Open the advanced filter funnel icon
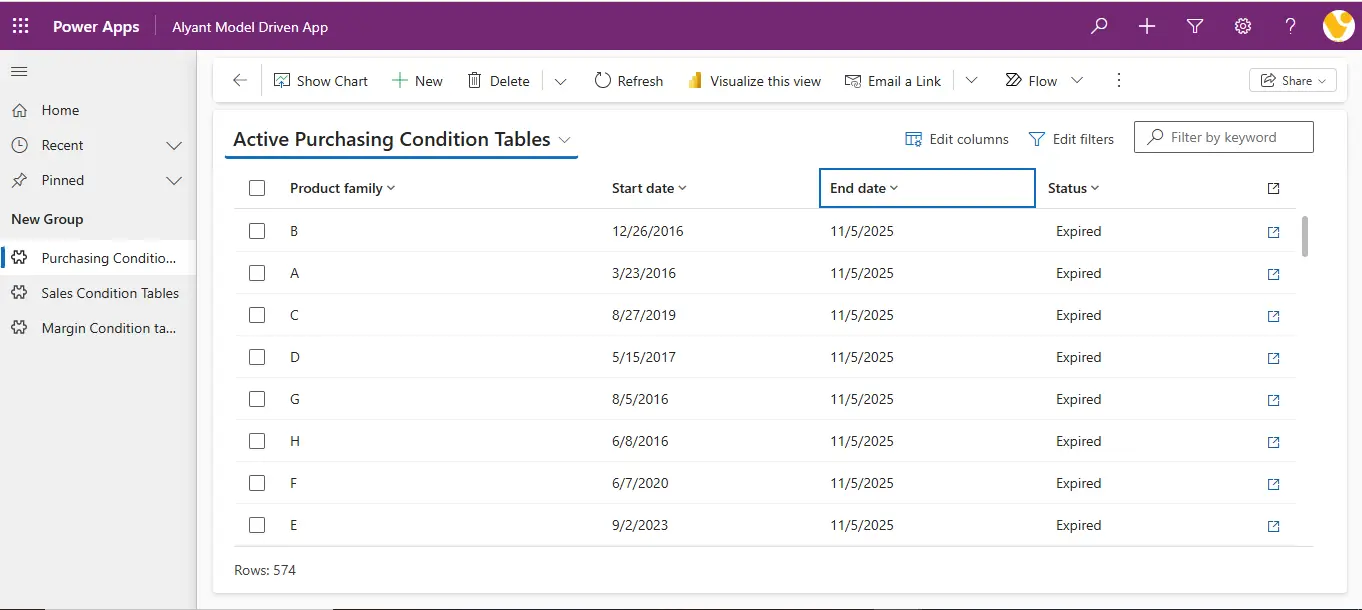The image size is (1362, 610). point(1195,27)
